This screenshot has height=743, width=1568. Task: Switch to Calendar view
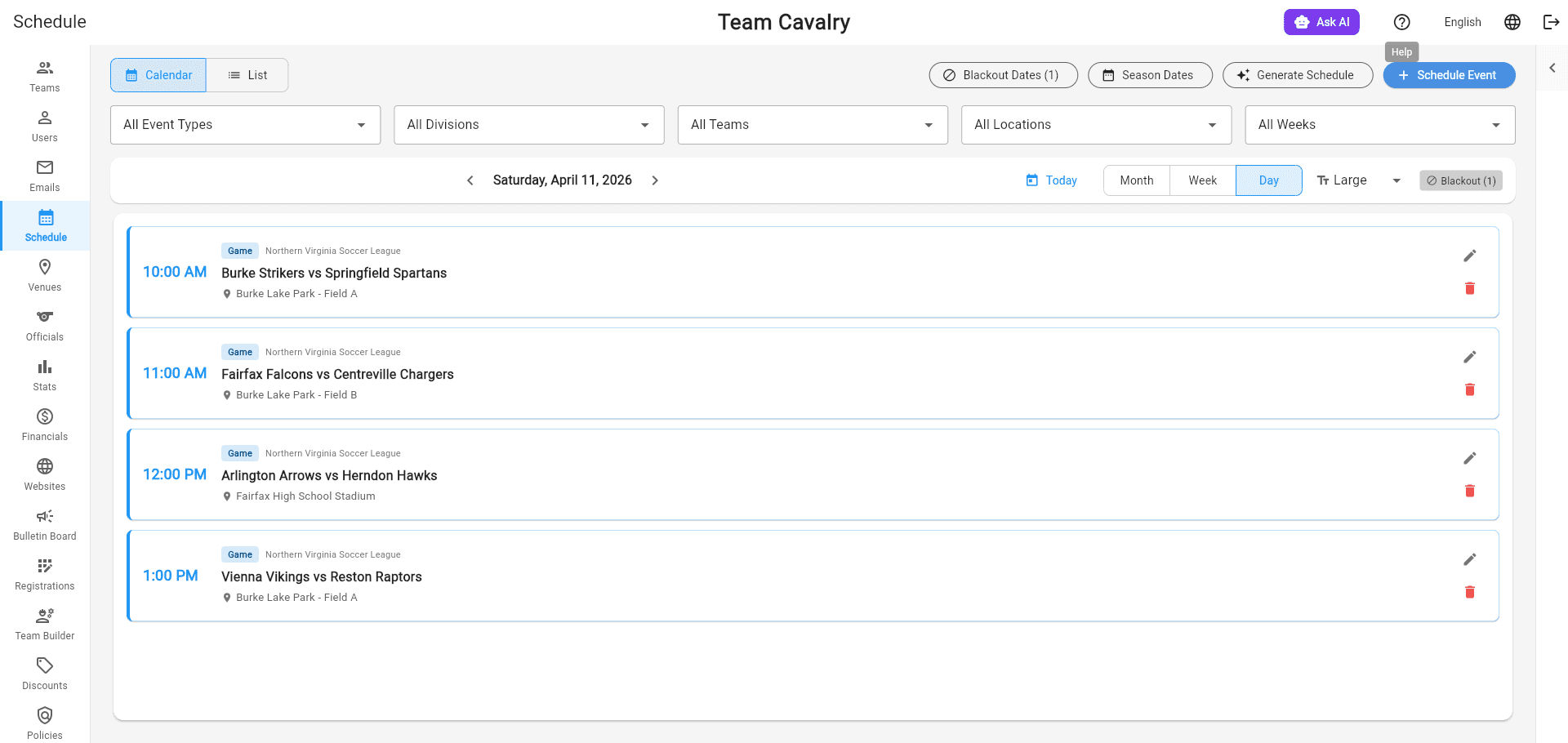[x=158, y=75]
